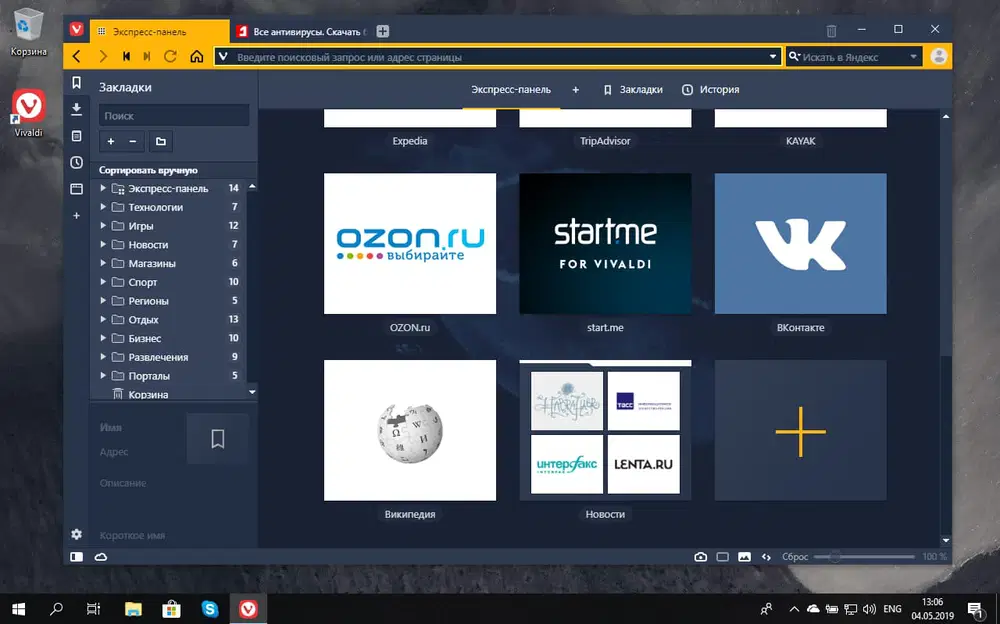Go to the Home page

tap(197, 57)
